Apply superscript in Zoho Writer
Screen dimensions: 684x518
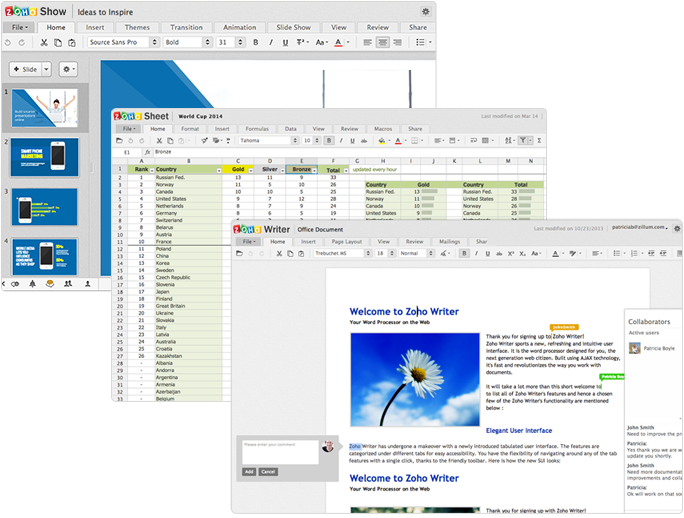pos(511,254)
